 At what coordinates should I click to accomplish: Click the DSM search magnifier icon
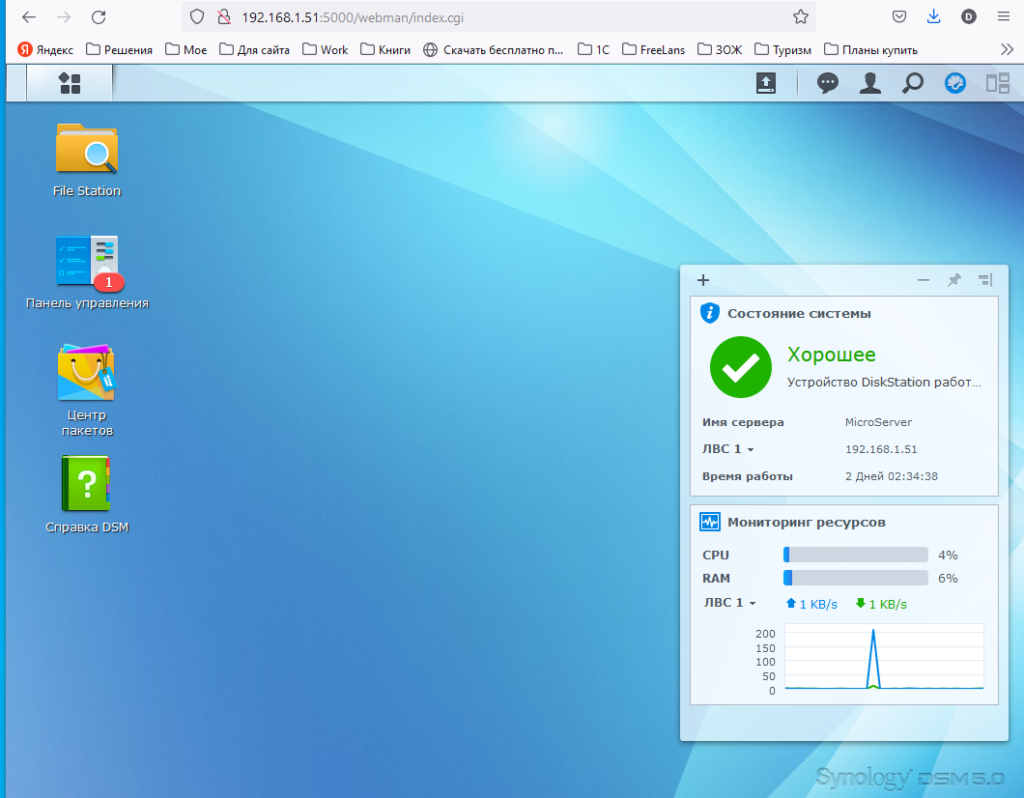tap(912, 83)
